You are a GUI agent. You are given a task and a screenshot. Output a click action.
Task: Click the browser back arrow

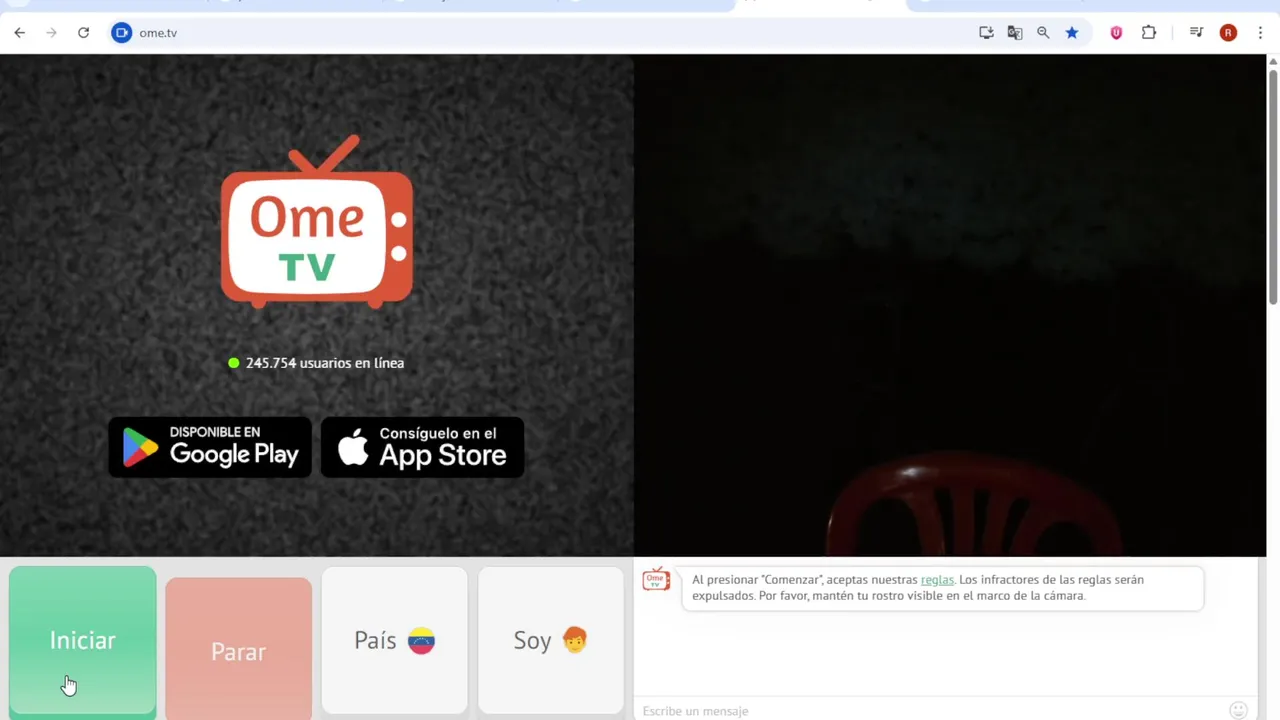pos(19,33)
